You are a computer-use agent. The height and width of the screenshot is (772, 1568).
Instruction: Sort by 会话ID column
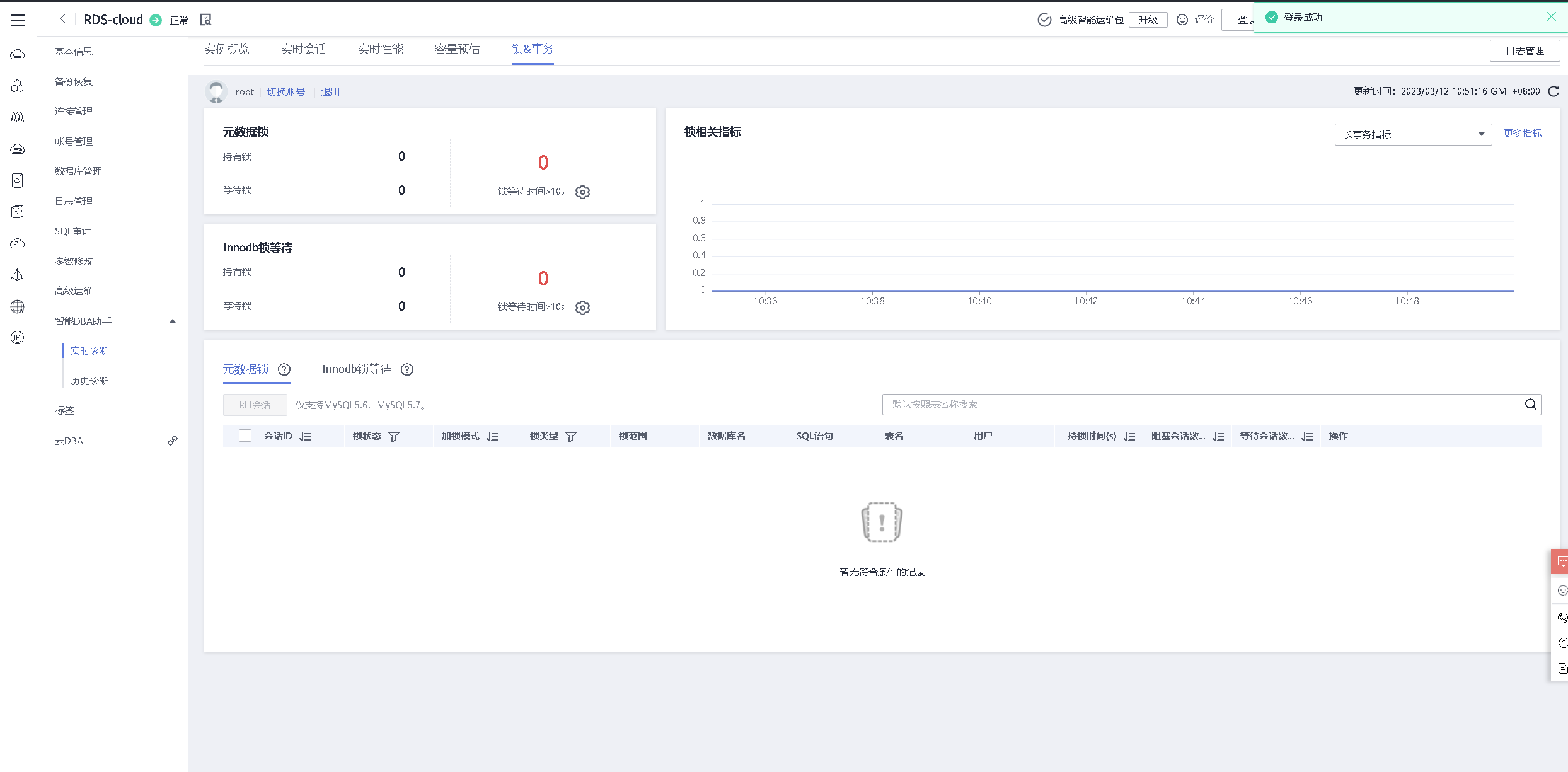(x=306, y=436)
